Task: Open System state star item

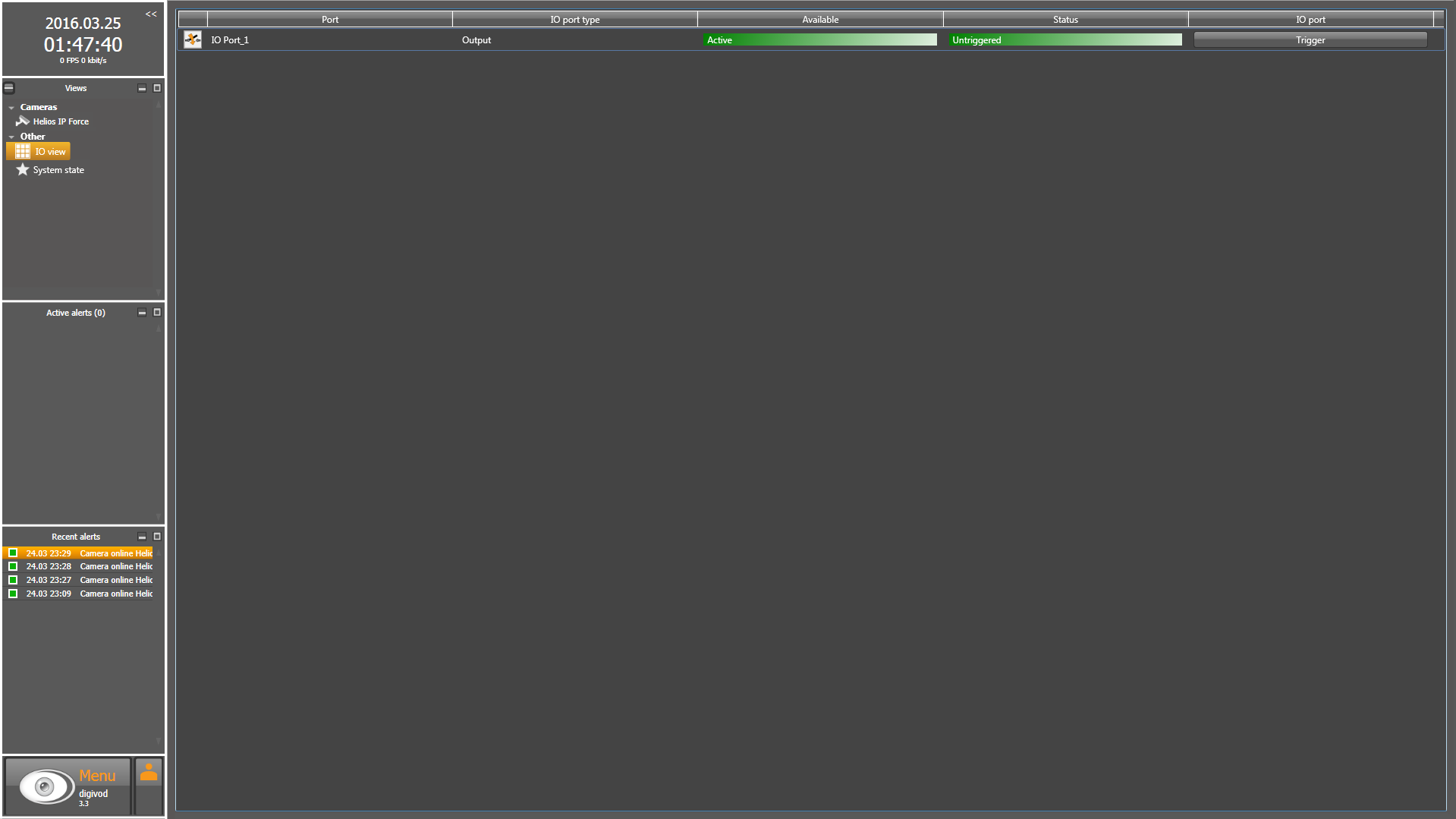Action: (x=23, y=170)
